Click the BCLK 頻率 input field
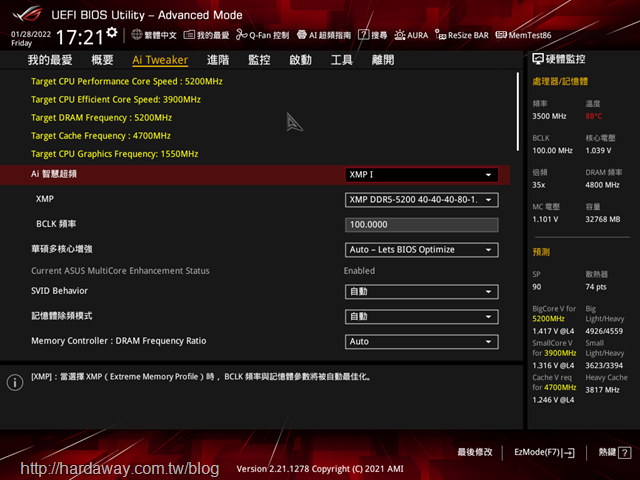The image size is (640, 480). (x=422, y=224)
